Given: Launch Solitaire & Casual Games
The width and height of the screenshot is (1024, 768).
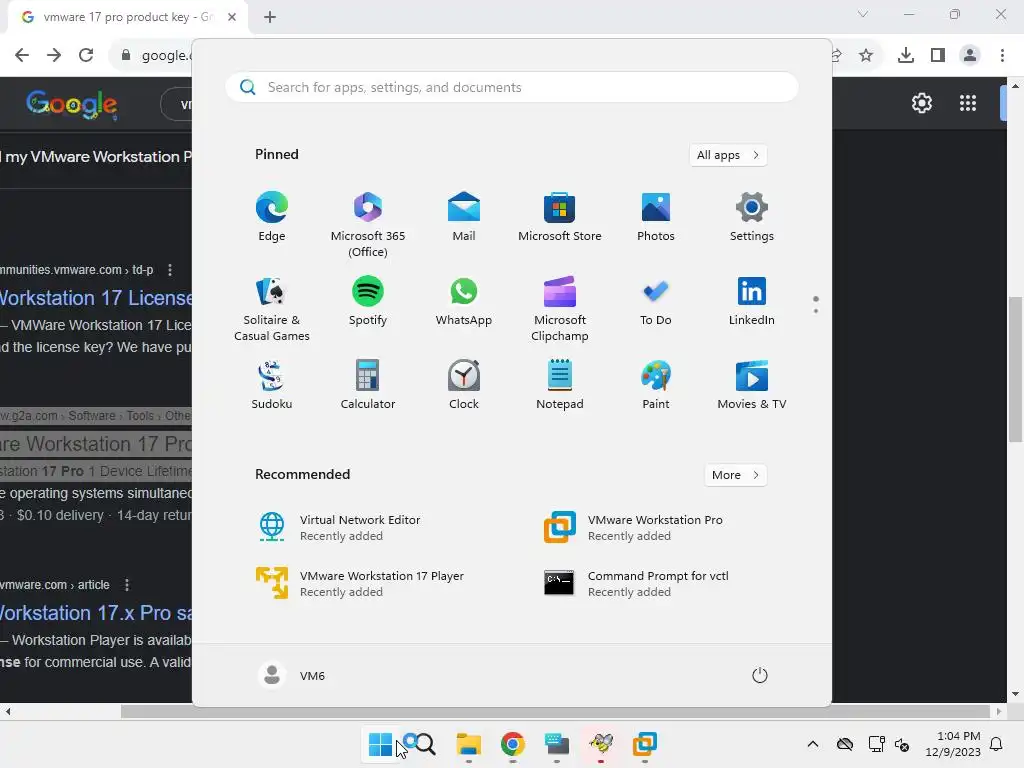Looking at the screenshot, I should (x=272, y=310).
